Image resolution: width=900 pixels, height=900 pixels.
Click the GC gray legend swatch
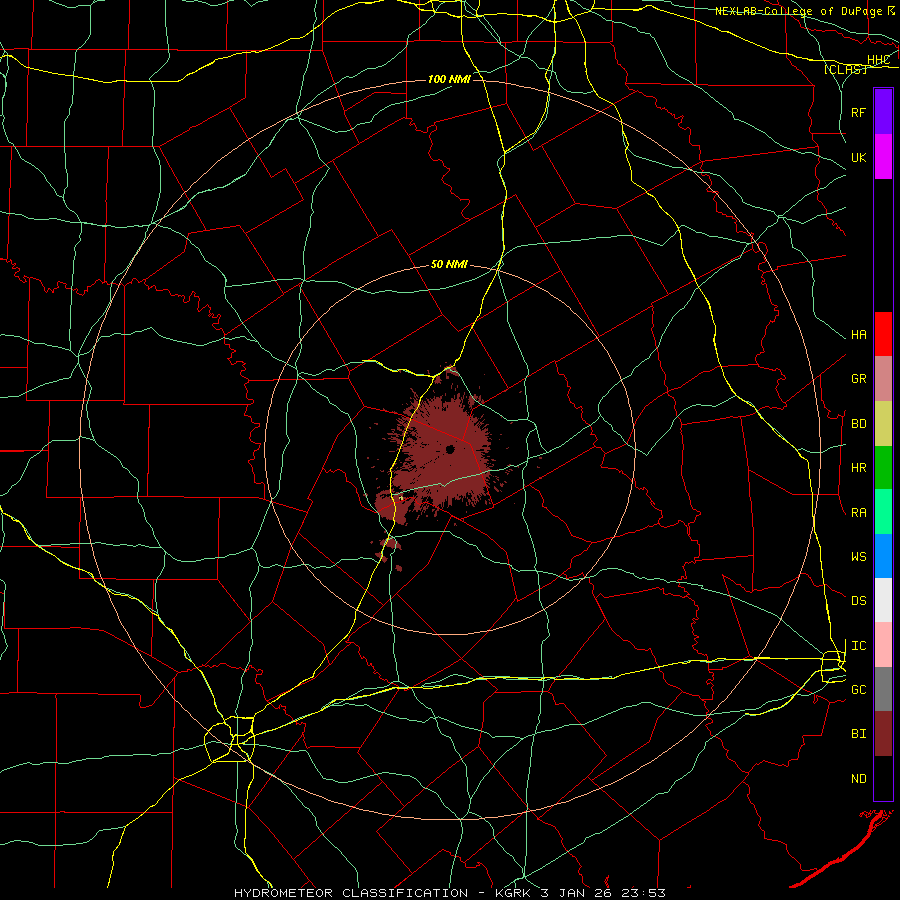(883, 689)
